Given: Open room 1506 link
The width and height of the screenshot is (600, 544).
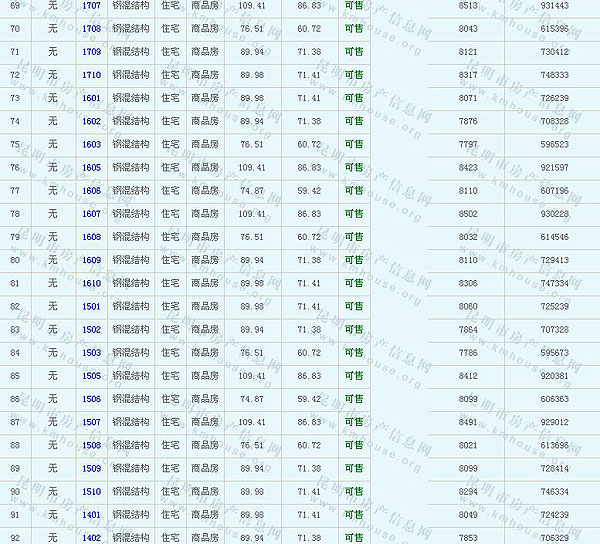Looking at the screenshot, I should coord(92,399).
